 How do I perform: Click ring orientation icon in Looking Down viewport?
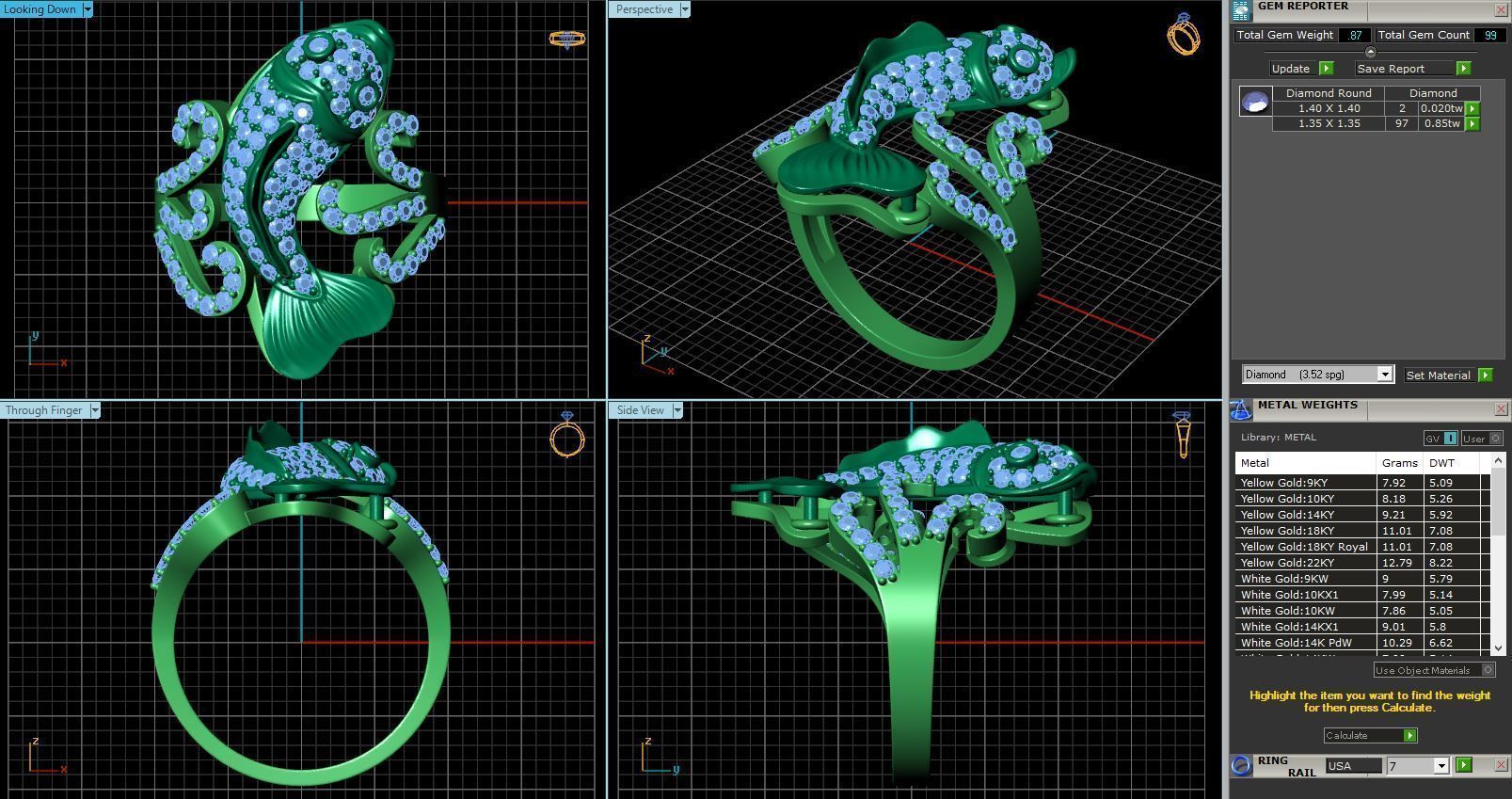tap(566, 39)
